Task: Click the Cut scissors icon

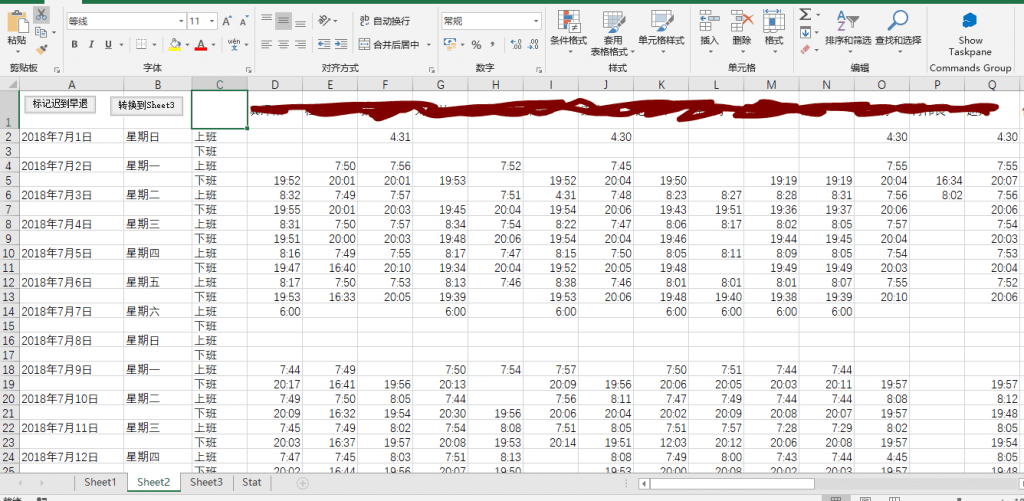Action: [41, 14]
